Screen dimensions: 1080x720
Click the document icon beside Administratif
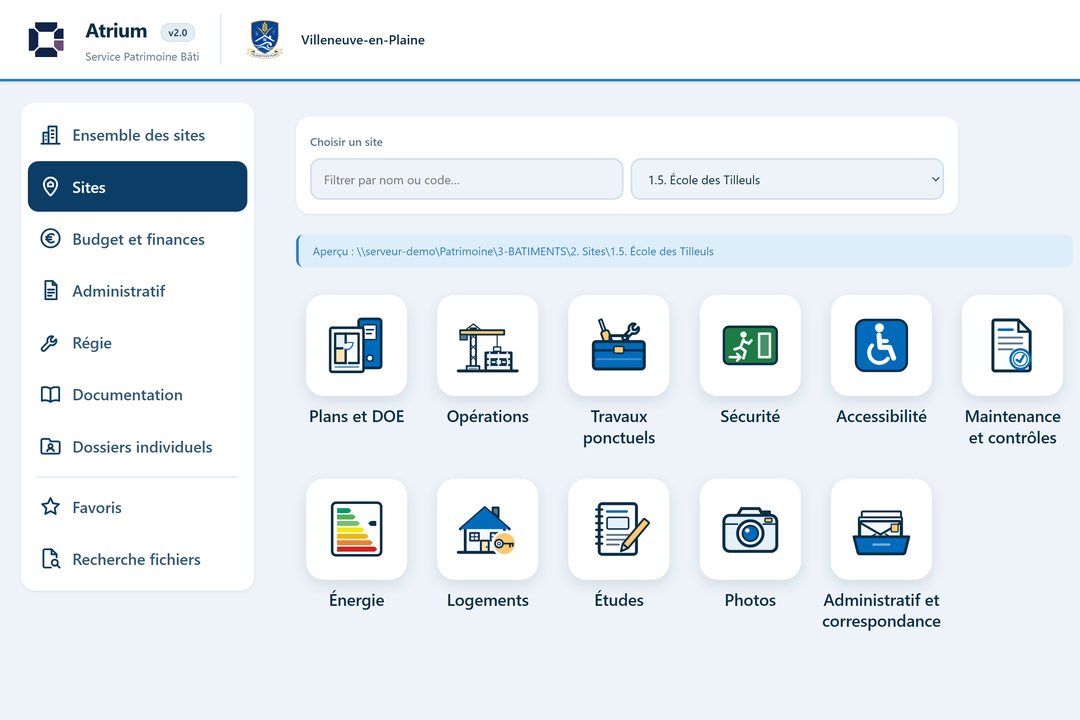point(50,290)
